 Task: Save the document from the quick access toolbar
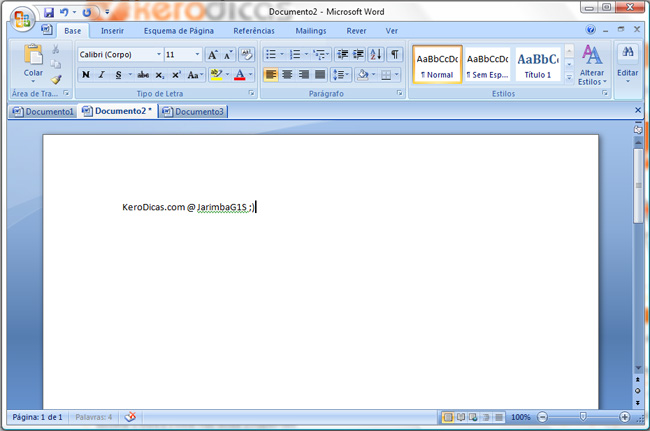coord(49,12)
